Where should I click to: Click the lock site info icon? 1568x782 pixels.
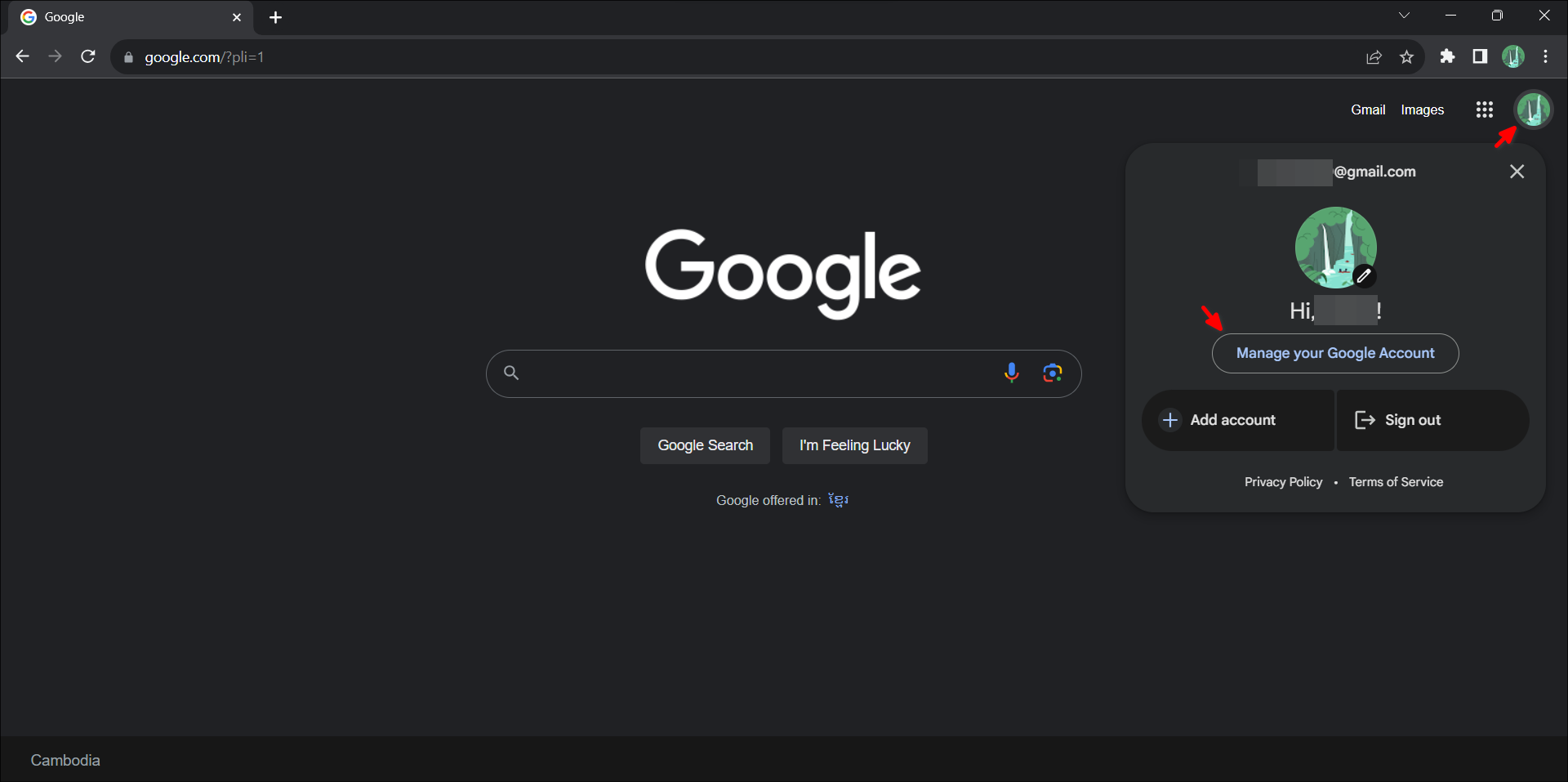128,57
